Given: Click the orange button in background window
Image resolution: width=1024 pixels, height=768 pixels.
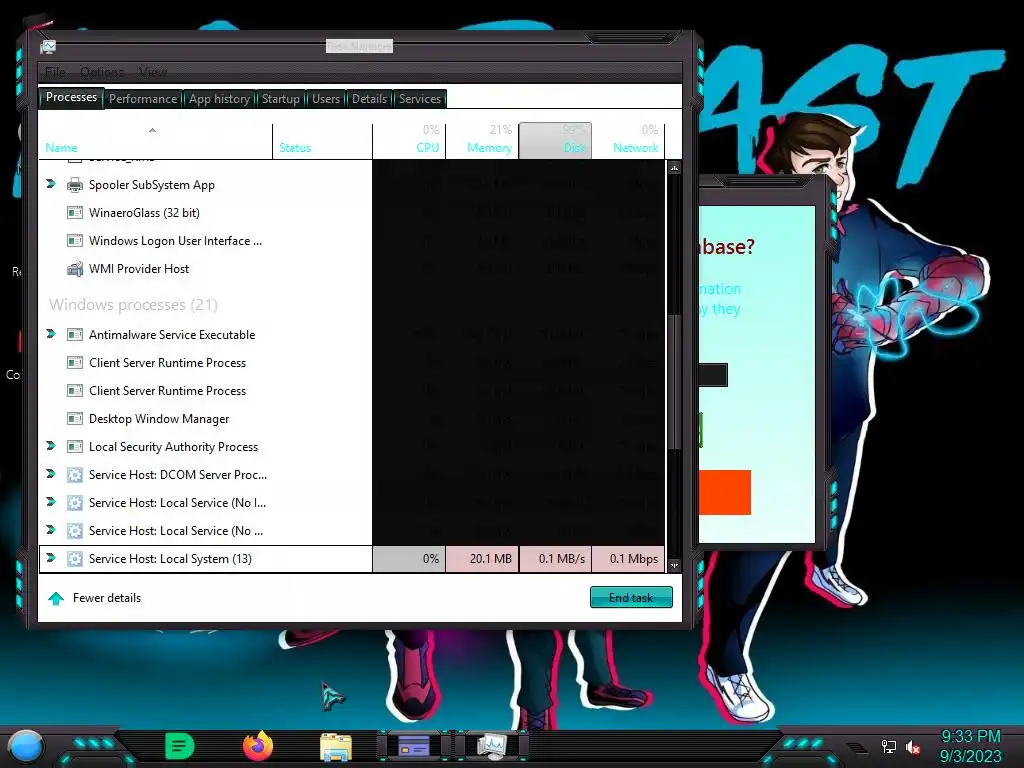Looking at the screenshot, I should coord(725,492).
